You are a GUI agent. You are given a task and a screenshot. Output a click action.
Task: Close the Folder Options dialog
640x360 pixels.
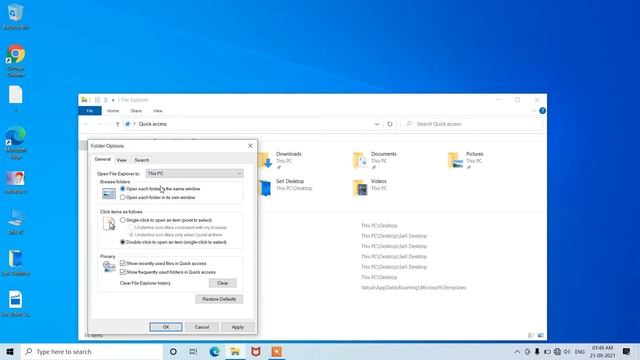click(x=250, y=146)
